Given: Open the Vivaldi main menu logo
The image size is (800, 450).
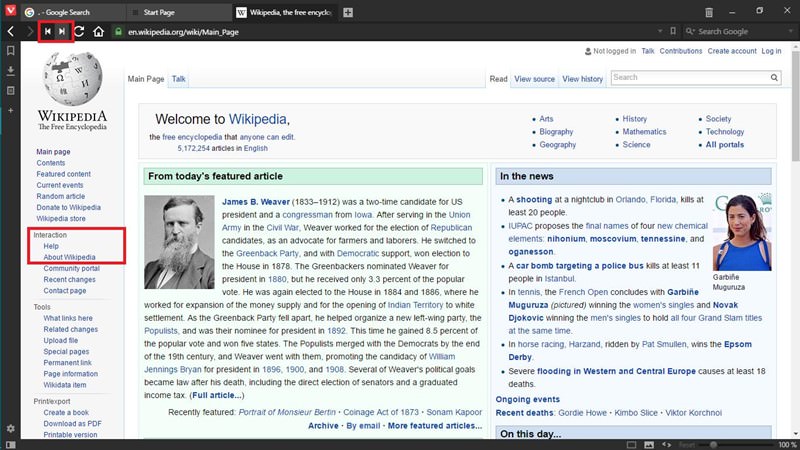Looking at the screenshot, I should [10, 10].
